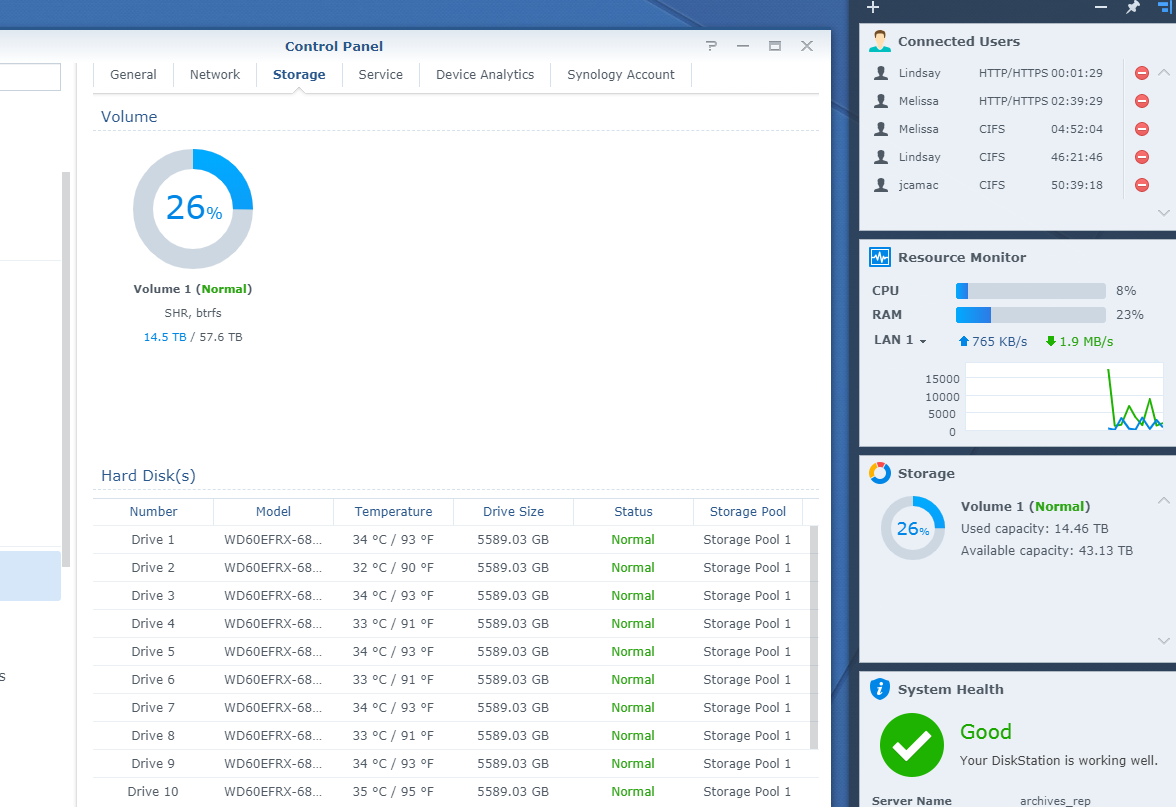Disconnect jcamac's CIFS session

click(1141, 184)
